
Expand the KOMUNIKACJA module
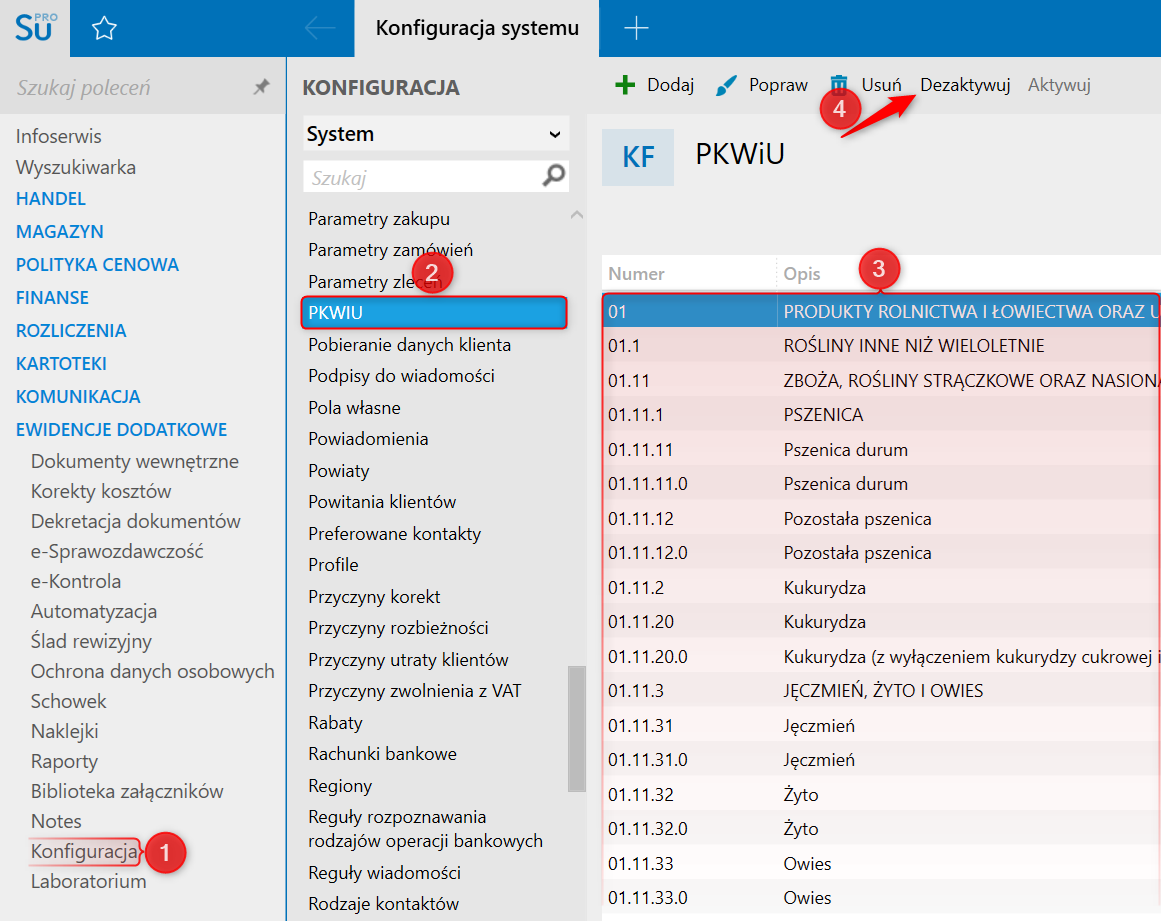(x=78, y=396)
